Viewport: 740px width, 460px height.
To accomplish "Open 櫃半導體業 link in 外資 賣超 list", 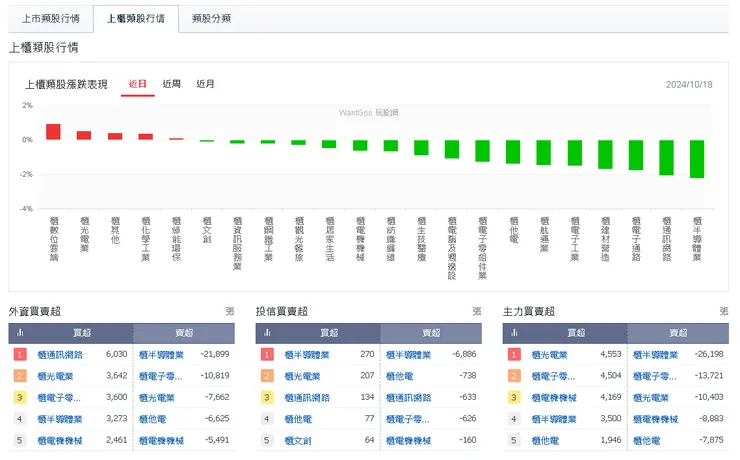I will coord(161,355).
